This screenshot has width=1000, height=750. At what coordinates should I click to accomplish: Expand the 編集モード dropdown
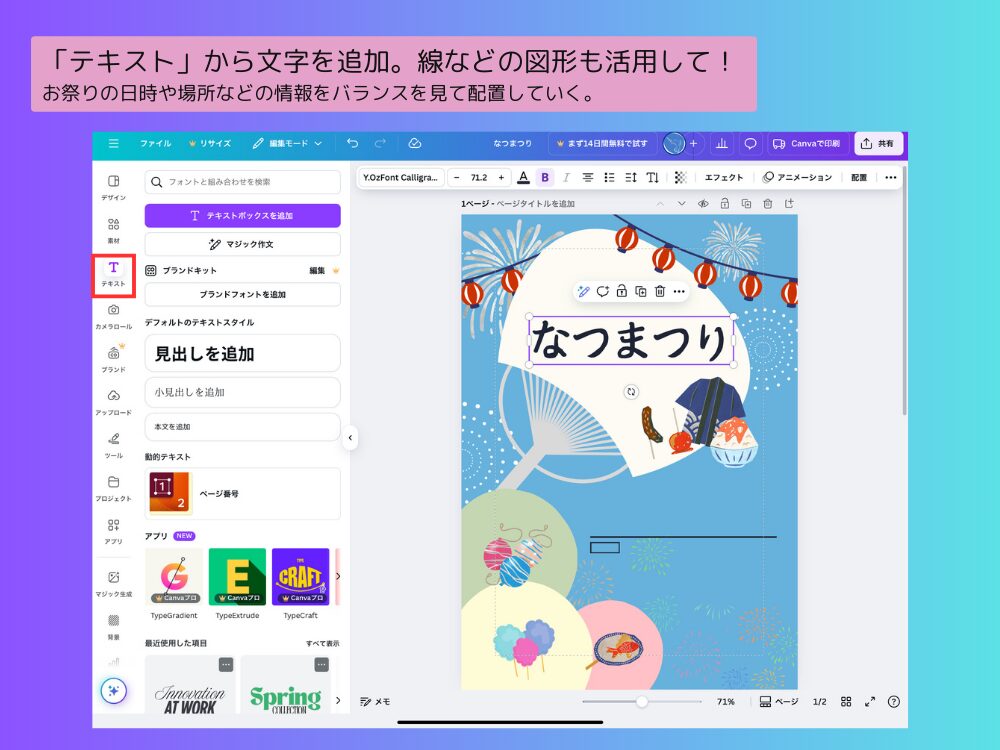coord(287,143)
